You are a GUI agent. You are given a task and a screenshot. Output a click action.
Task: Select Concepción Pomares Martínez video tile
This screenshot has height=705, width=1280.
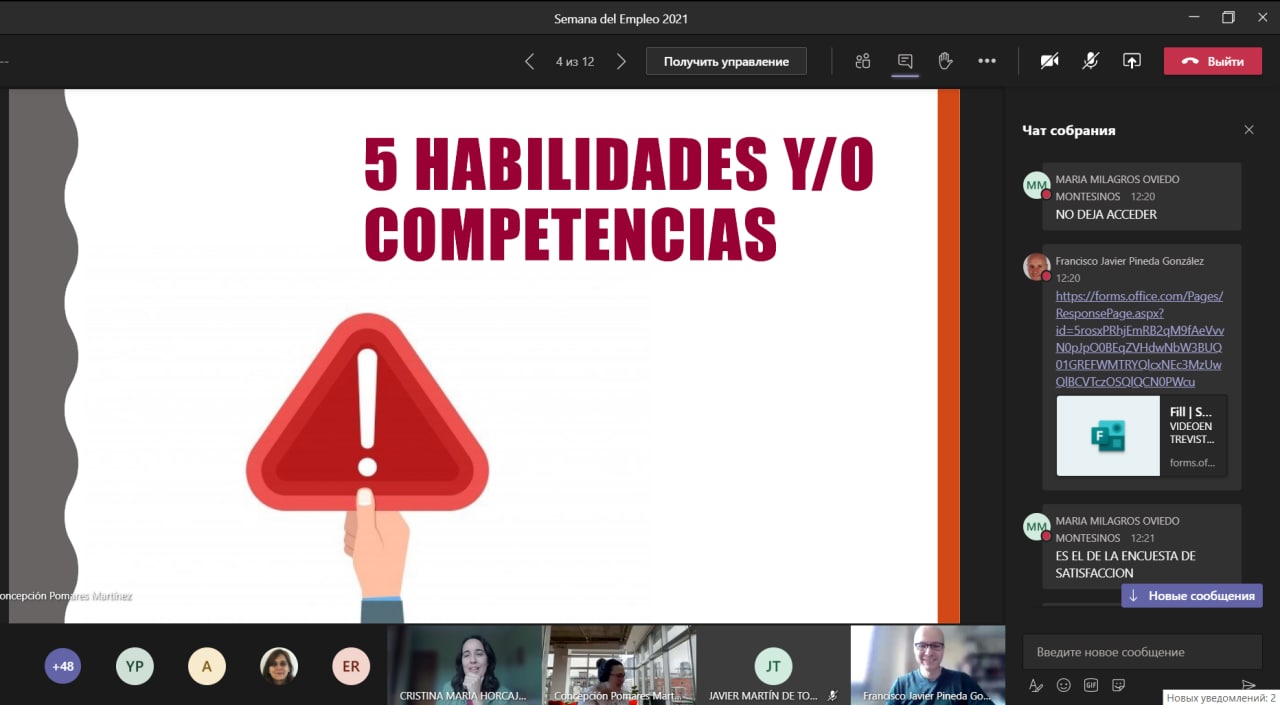pos(620,665)
